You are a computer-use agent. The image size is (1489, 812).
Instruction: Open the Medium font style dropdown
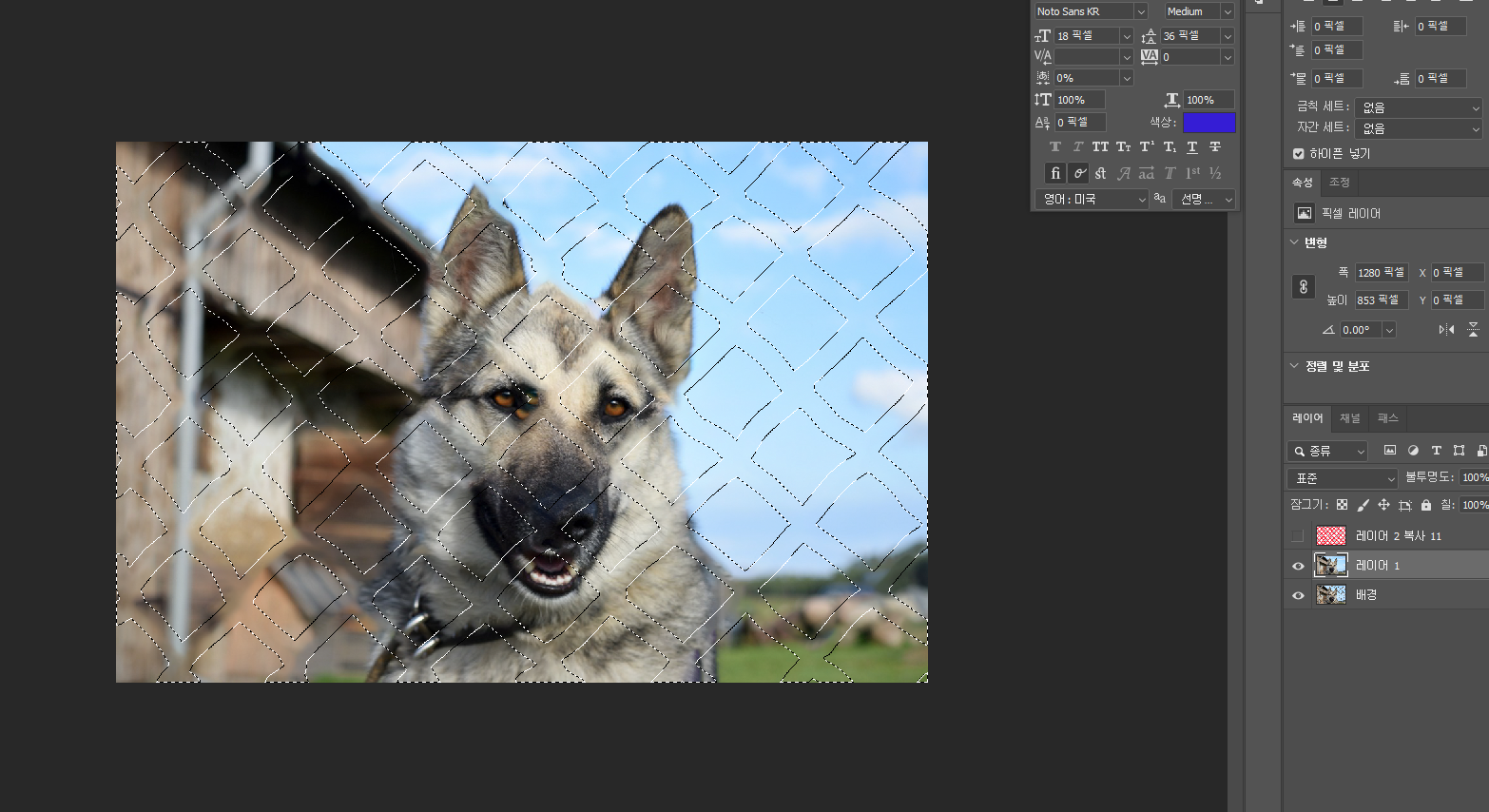(x=1228, y=11)
